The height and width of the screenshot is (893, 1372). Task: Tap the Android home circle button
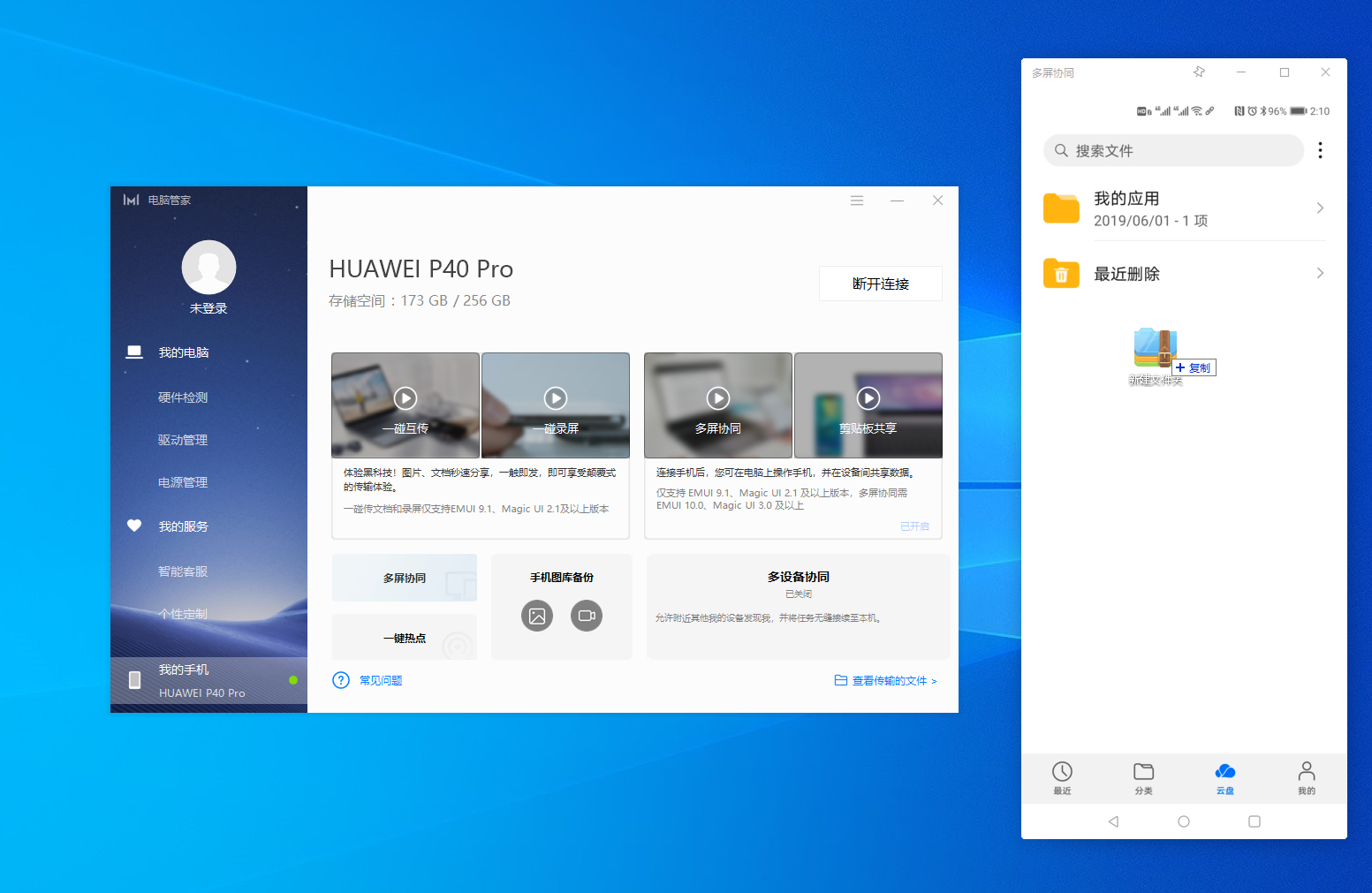pos(1184,821)
